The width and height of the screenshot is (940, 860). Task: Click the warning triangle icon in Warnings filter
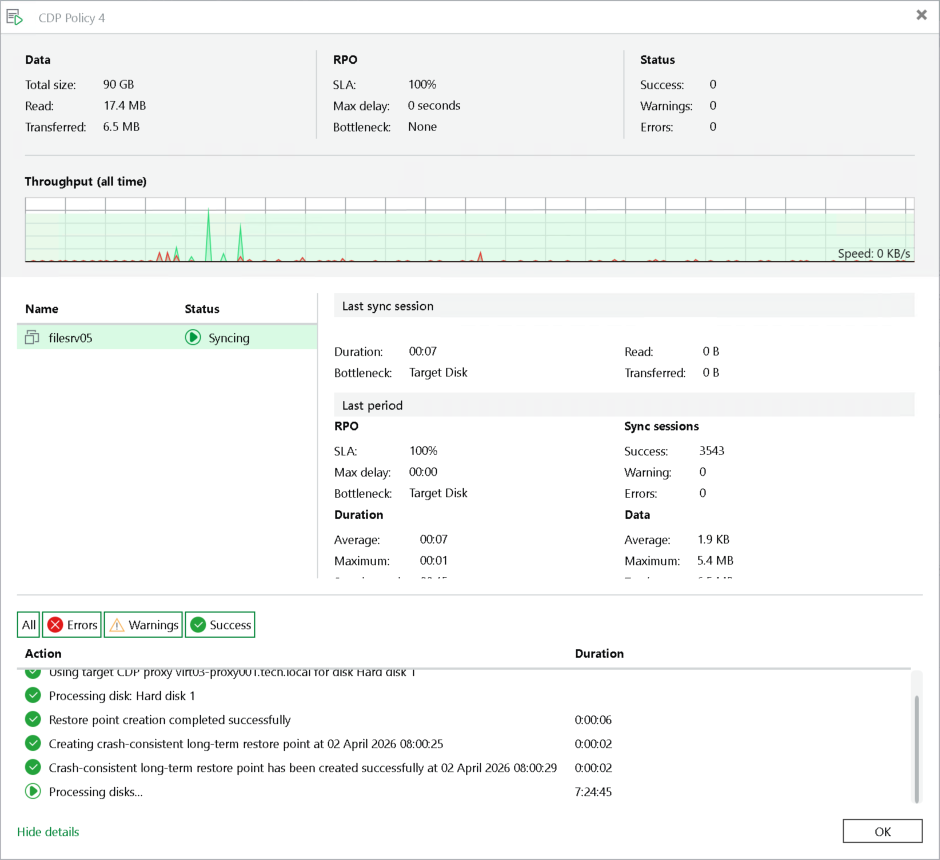[x=117, y=625]
